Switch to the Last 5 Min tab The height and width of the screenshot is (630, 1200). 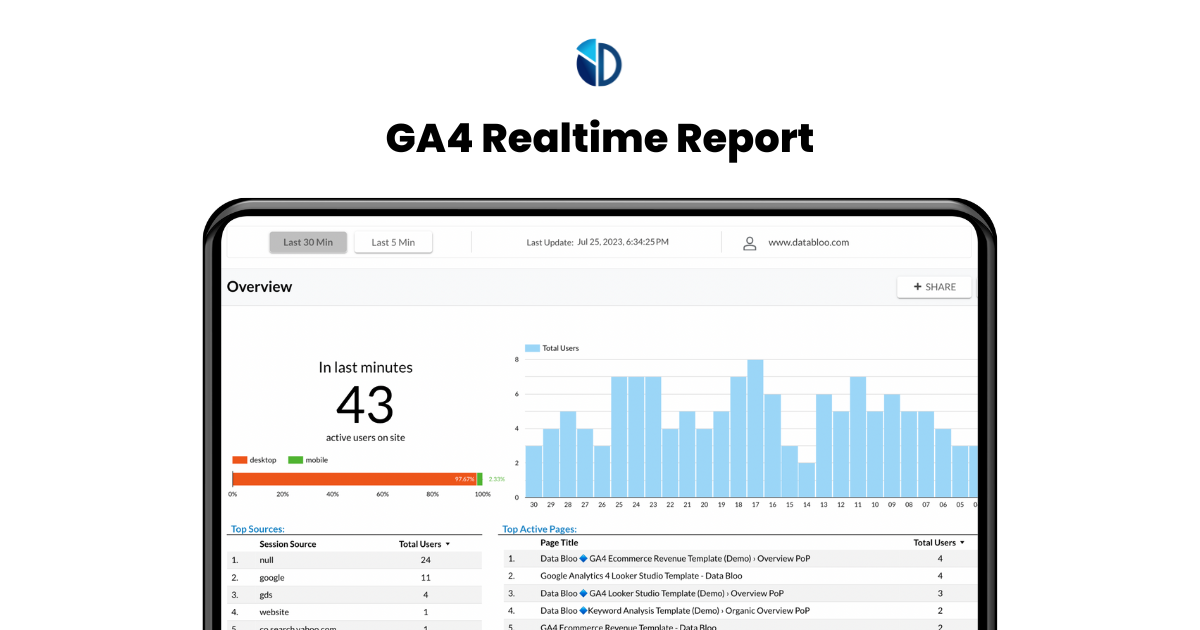point(393,241)
